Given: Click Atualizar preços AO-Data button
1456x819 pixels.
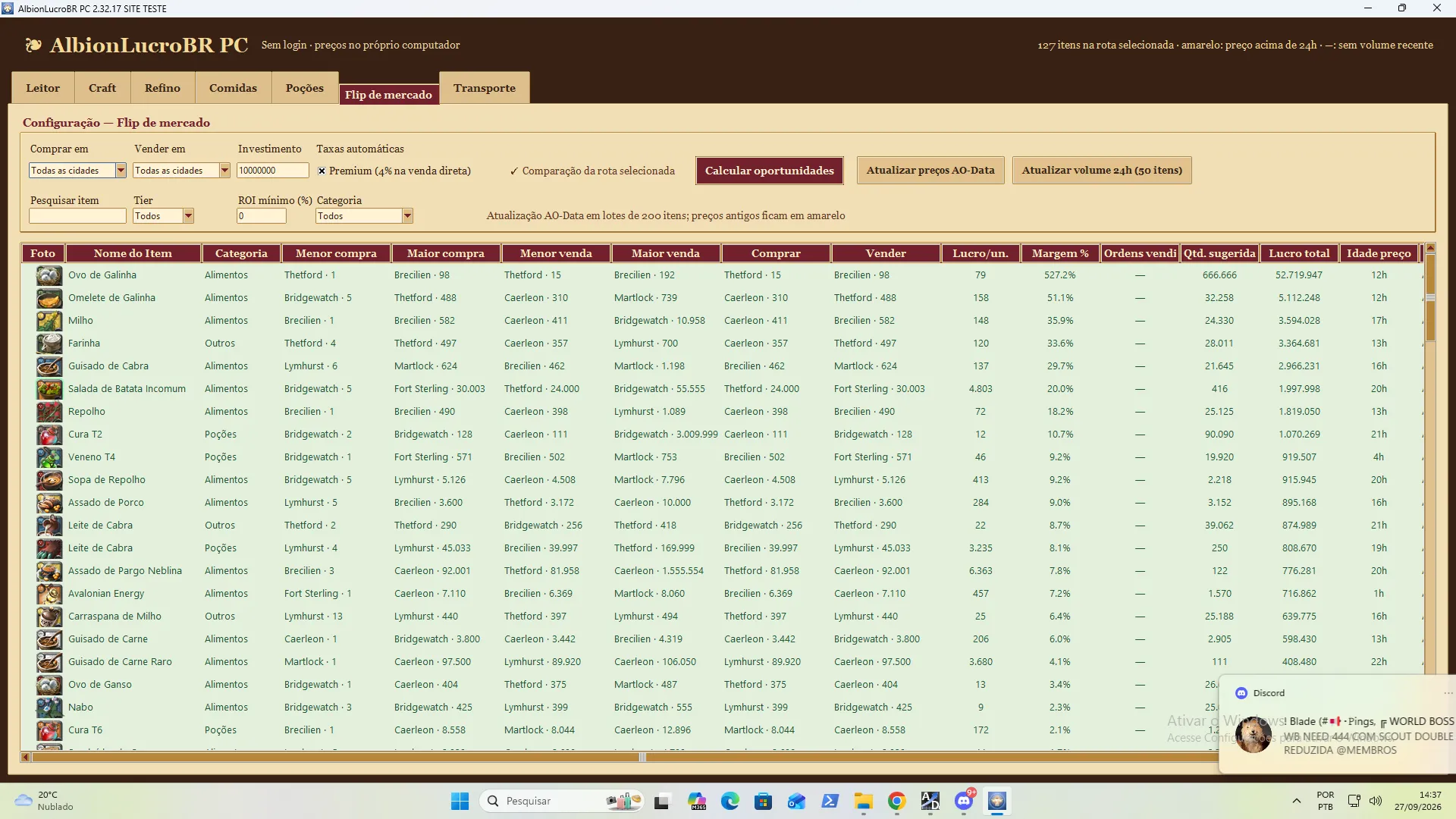Looking at the screenshot, I should [930, 171].
